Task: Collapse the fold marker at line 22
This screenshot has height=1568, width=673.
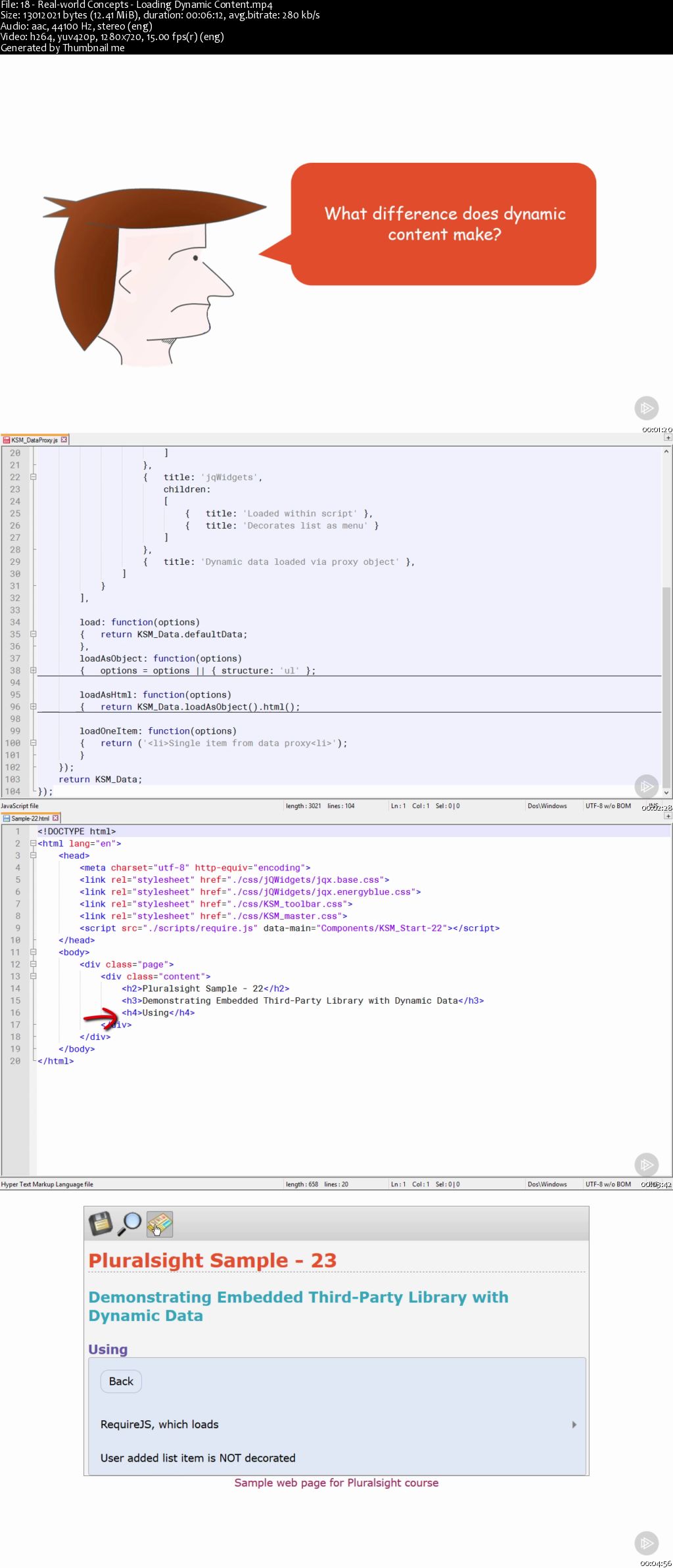Action: pyautogui.click(x=33, y=477)
